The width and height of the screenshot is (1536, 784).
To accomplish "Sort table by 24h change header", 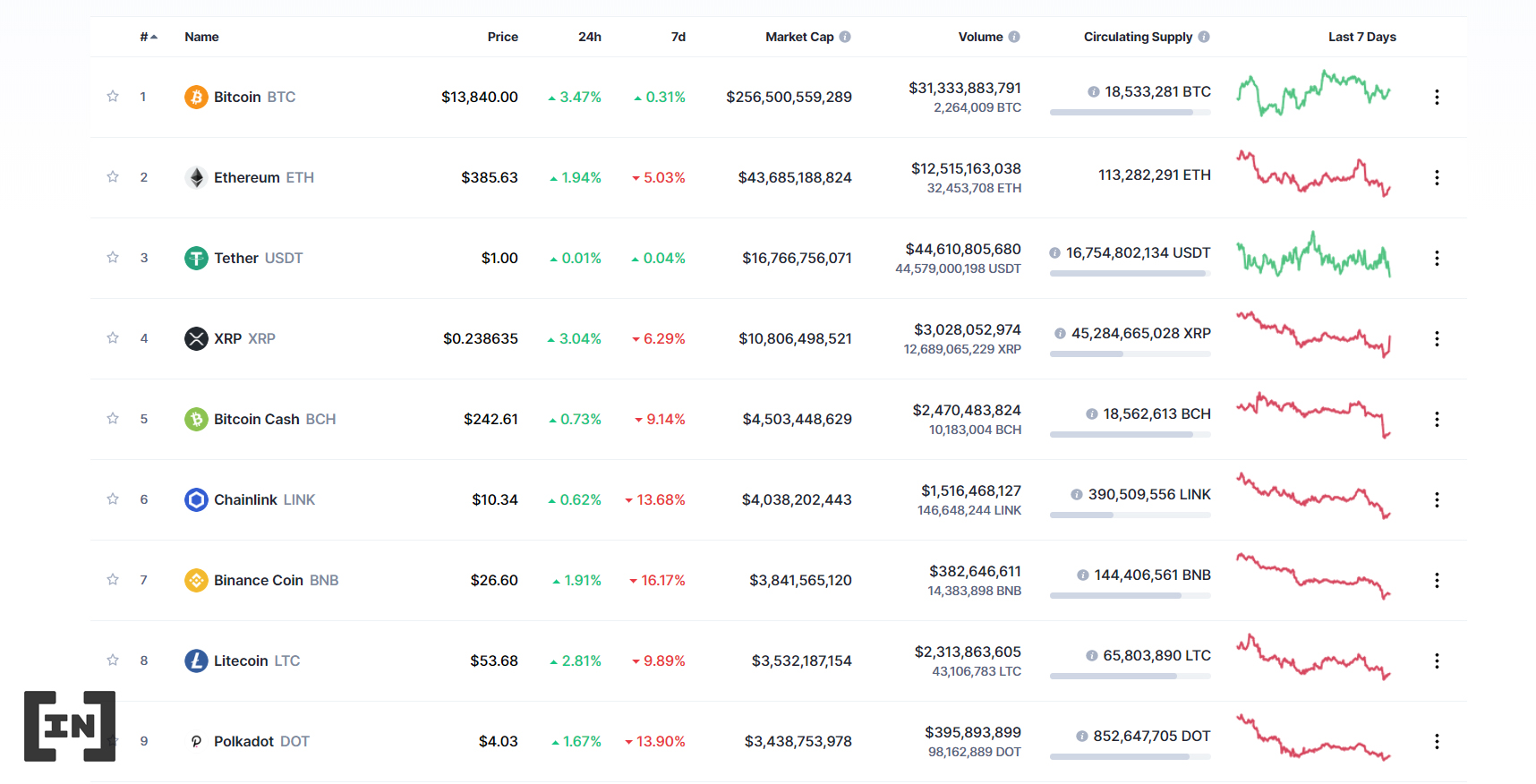I will coord(590,37).
